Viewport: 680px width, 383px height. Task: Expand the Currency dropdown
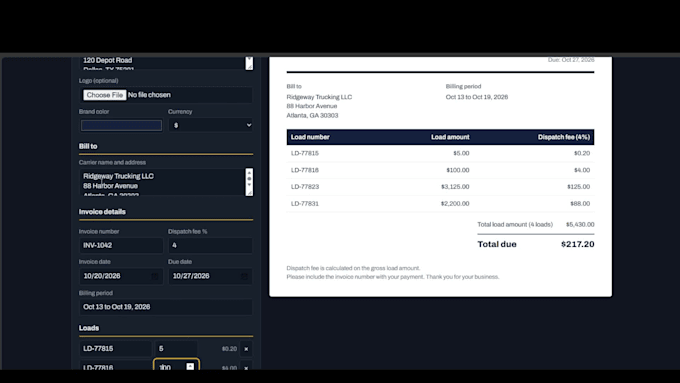(211, 125)
